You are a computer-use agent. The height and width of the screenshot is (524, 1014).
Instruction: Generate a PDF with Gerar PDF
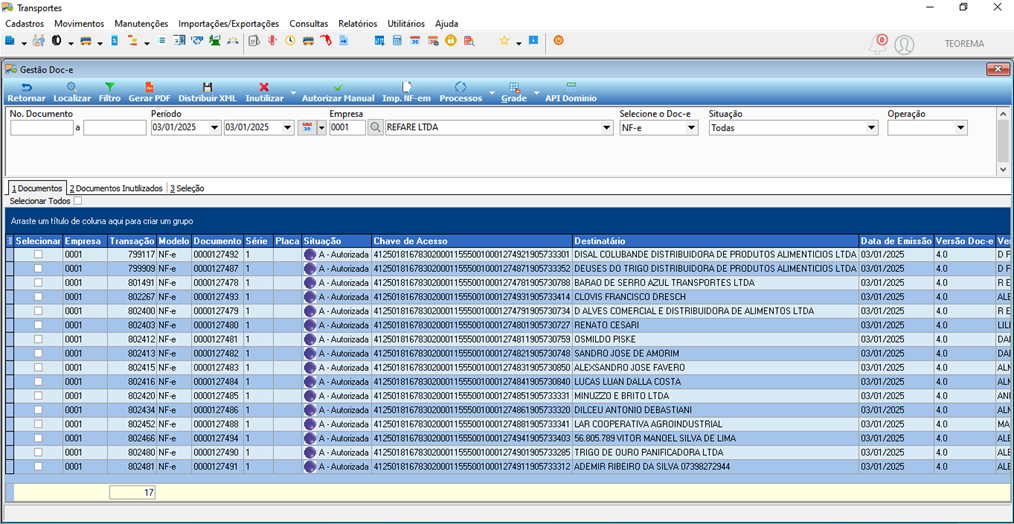click(x=149, y=93)
